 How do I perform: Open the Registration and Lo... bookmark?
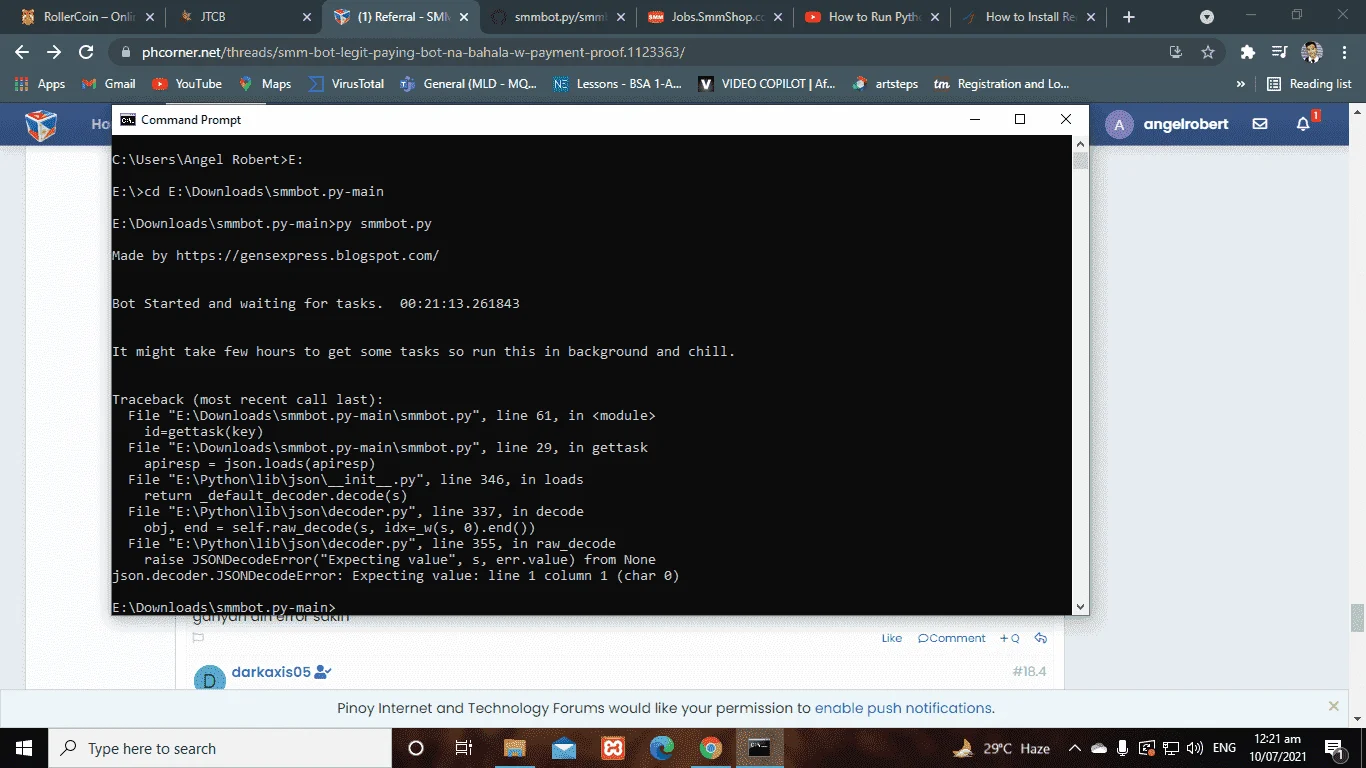[x=1002, y=84]
